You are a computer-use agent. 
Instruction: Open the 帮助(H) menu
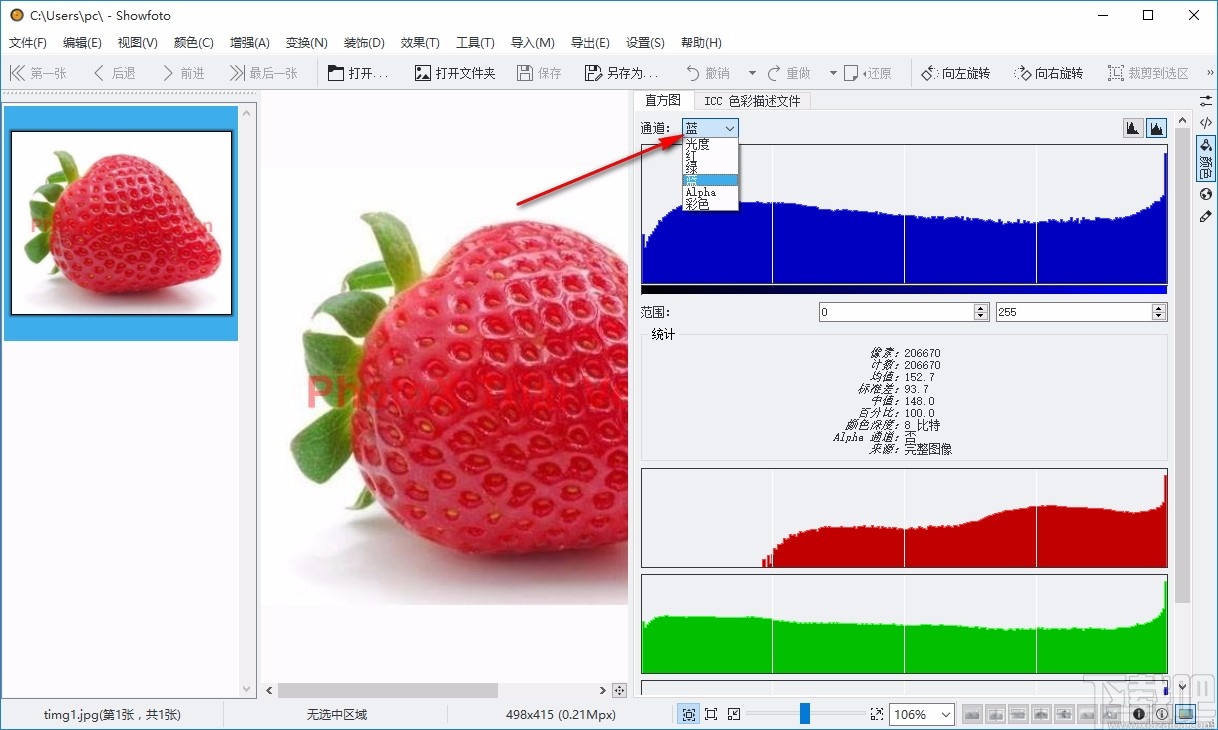tap(701, 43)
